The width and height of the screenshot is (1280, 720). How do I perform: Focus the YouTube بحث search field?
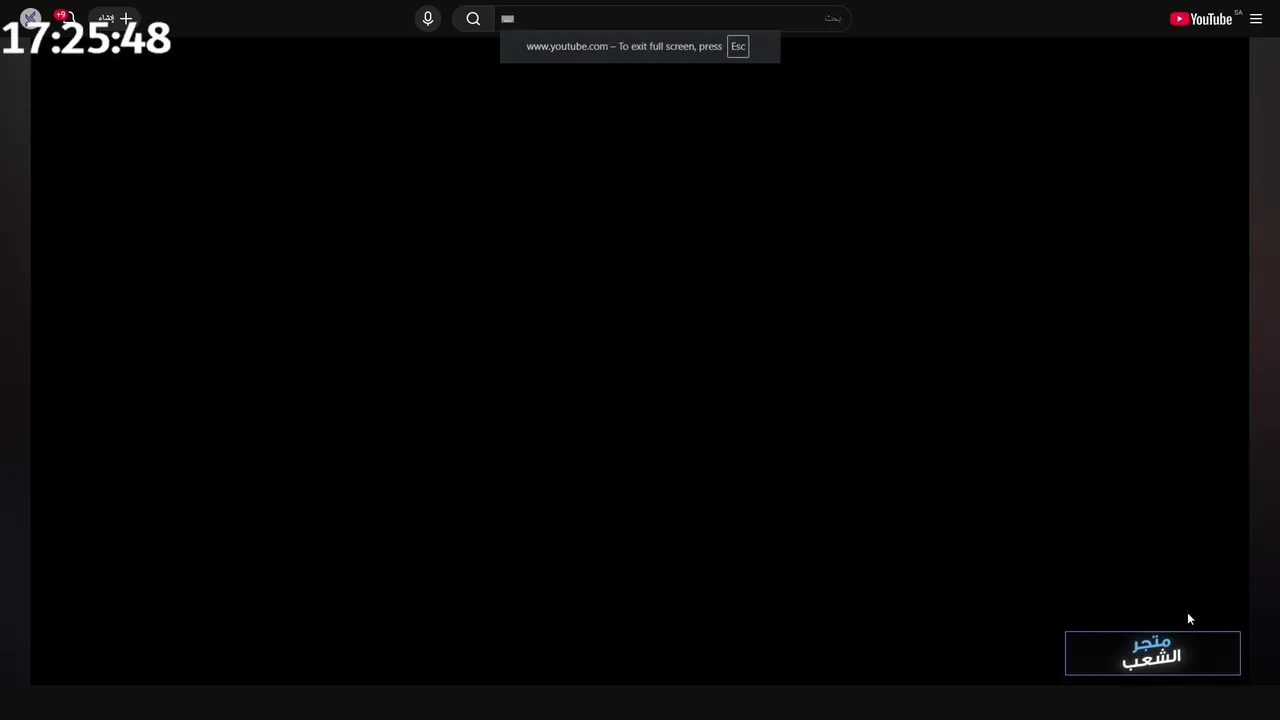click(672, 18)
